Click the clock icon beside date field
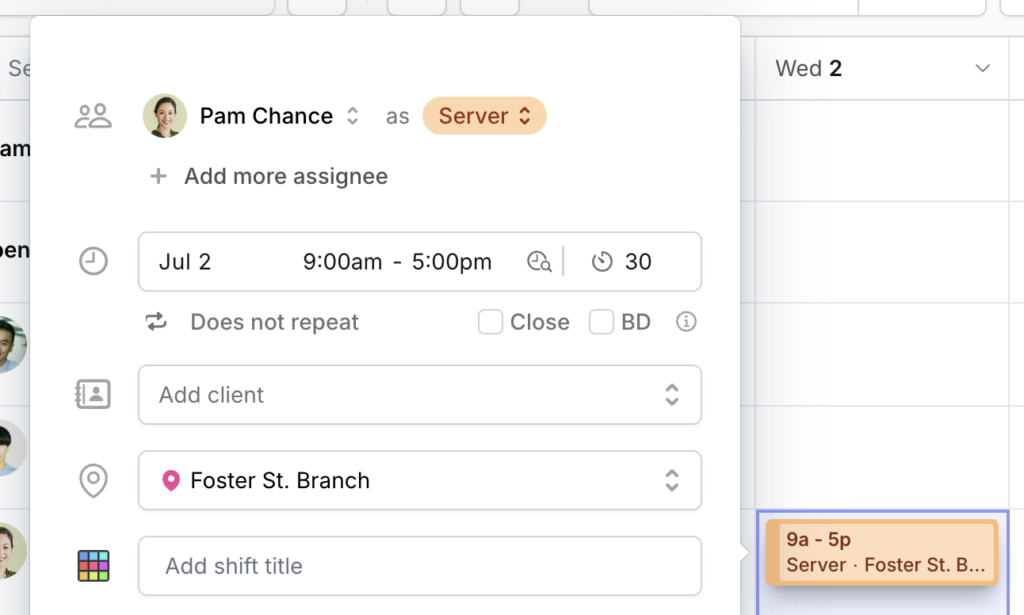The height and width of the screenshot is (615, 1024). [93, 261]
